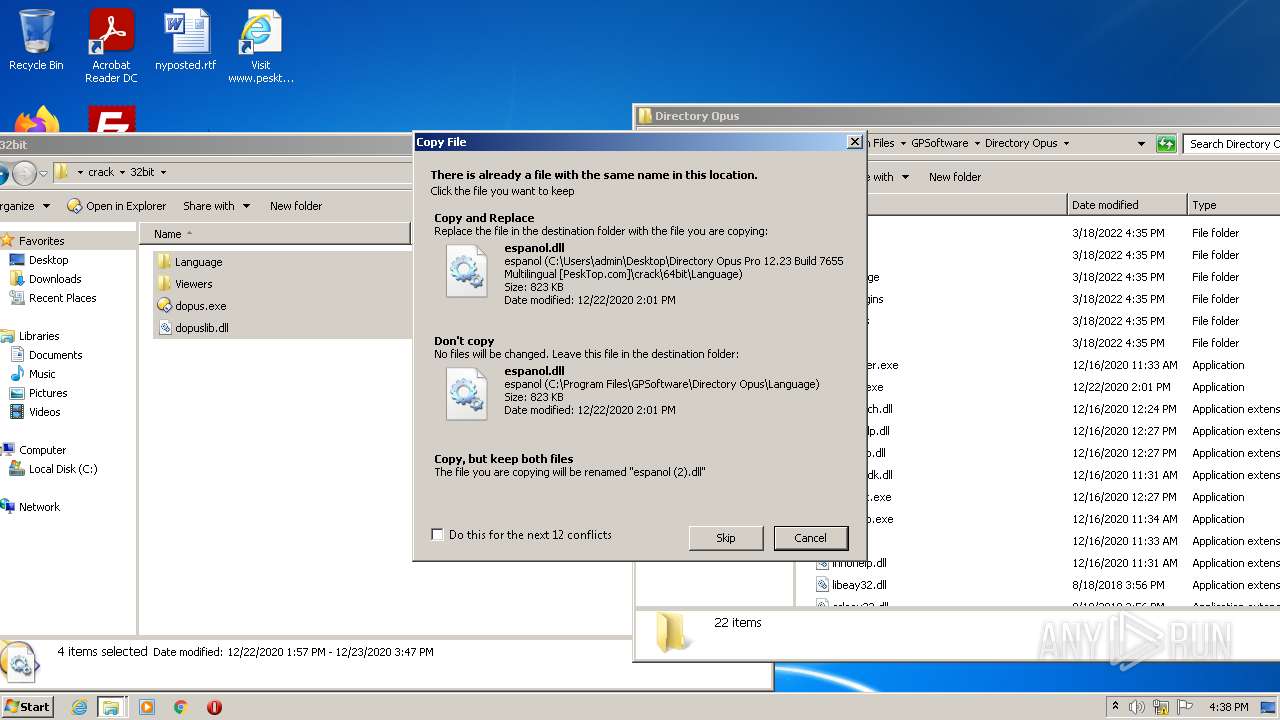Select Network in the navigation pane
Screen dimensions: 1280x720
[x=39, y=507]
